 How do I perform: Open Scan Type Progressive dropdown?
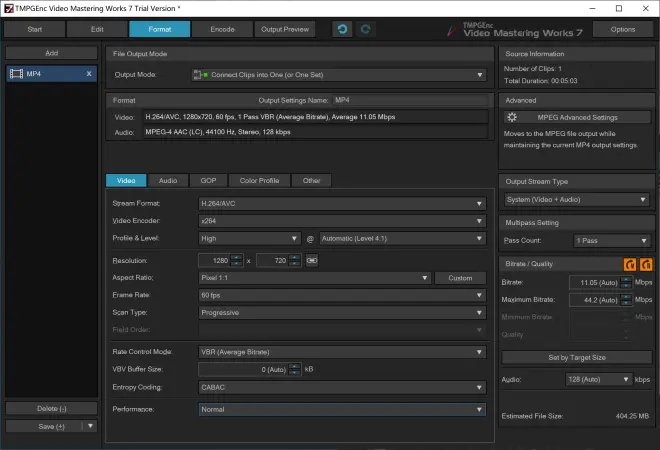point(342,313)
